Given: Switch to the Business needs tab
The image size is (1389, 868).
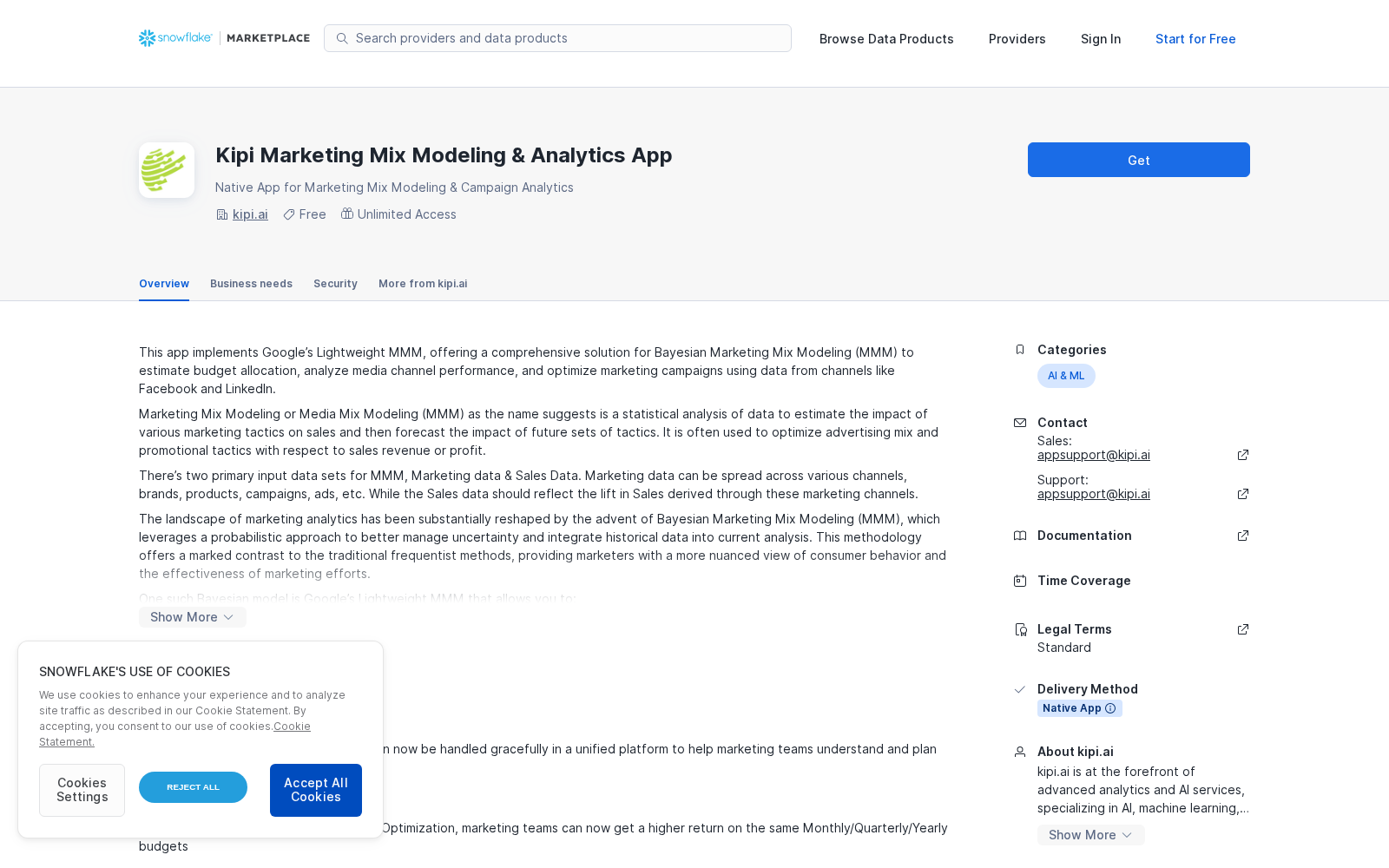Looking at the screenshot, I should point(251,284).
